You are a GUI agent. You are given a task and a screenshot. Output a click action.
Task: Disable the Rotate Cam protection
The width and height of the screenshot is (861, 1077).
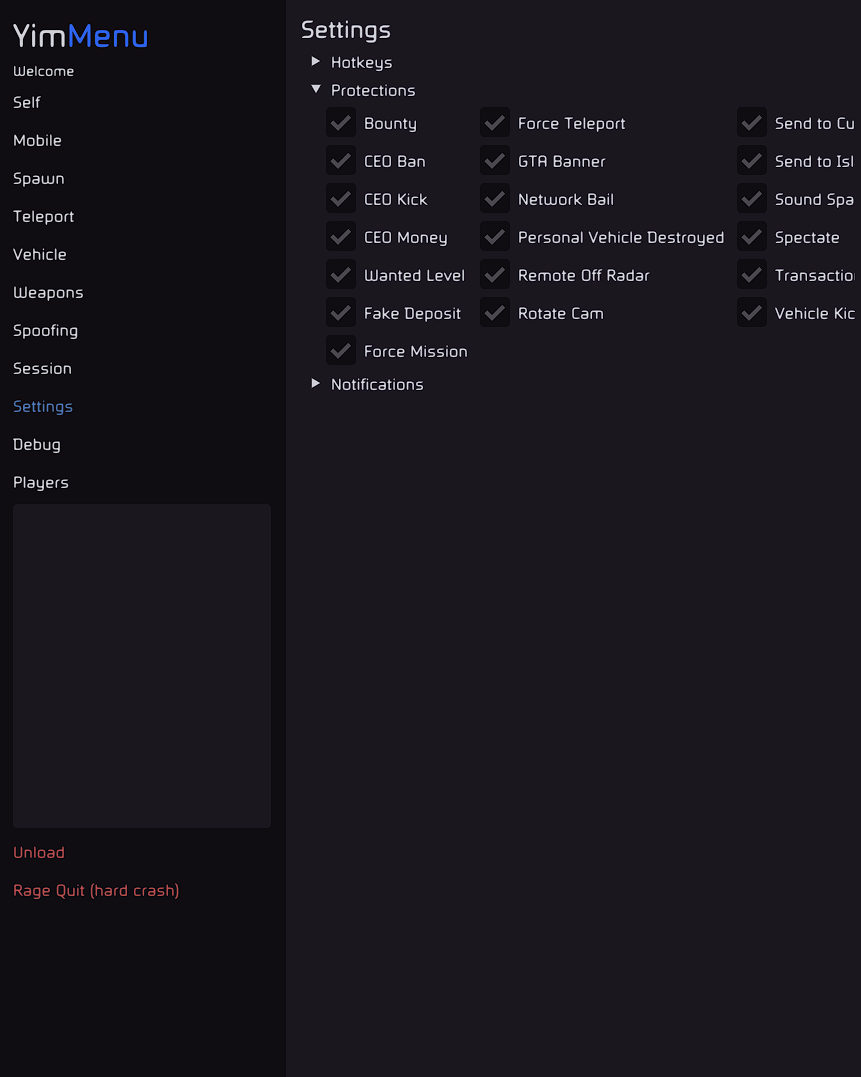tap(494, 312)
